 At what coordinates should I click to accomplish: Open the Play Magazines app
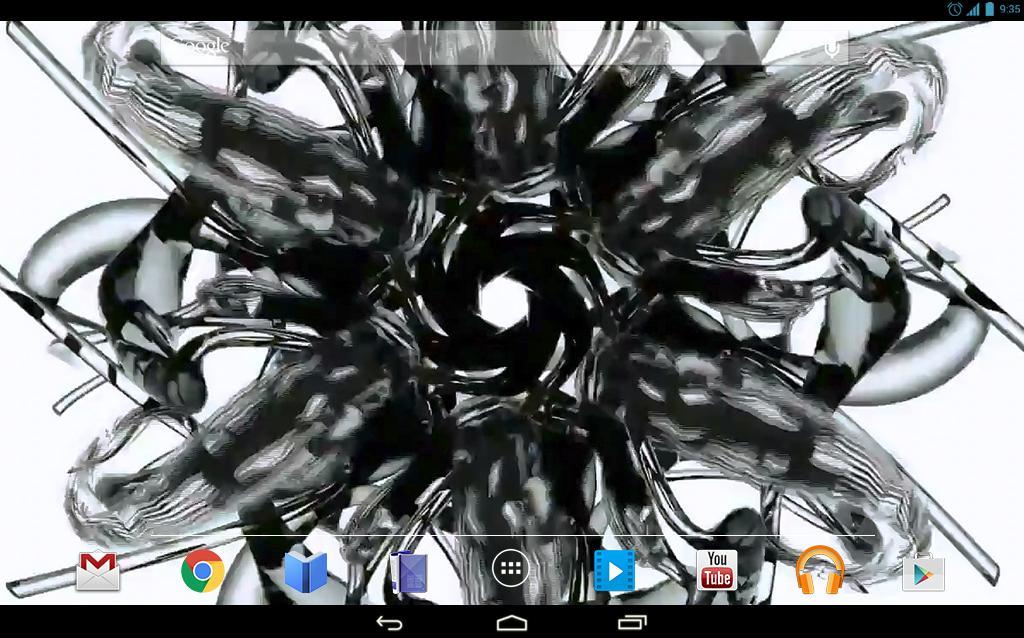(409, 573)
